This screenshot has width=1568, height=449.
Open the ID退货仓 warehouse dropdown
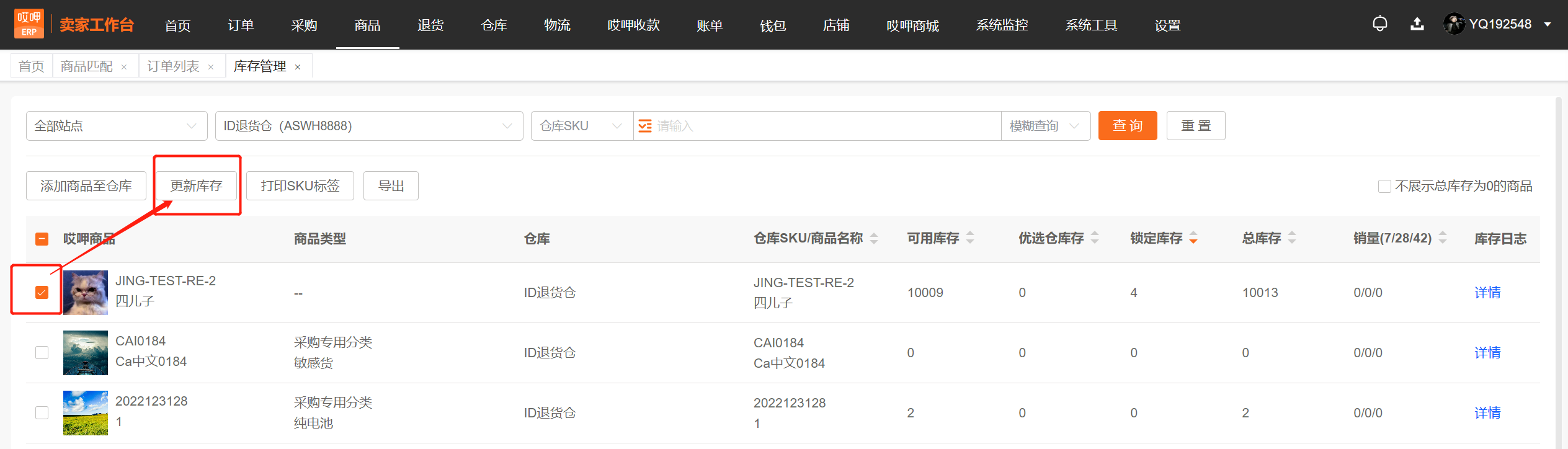[x=369, y=126]
